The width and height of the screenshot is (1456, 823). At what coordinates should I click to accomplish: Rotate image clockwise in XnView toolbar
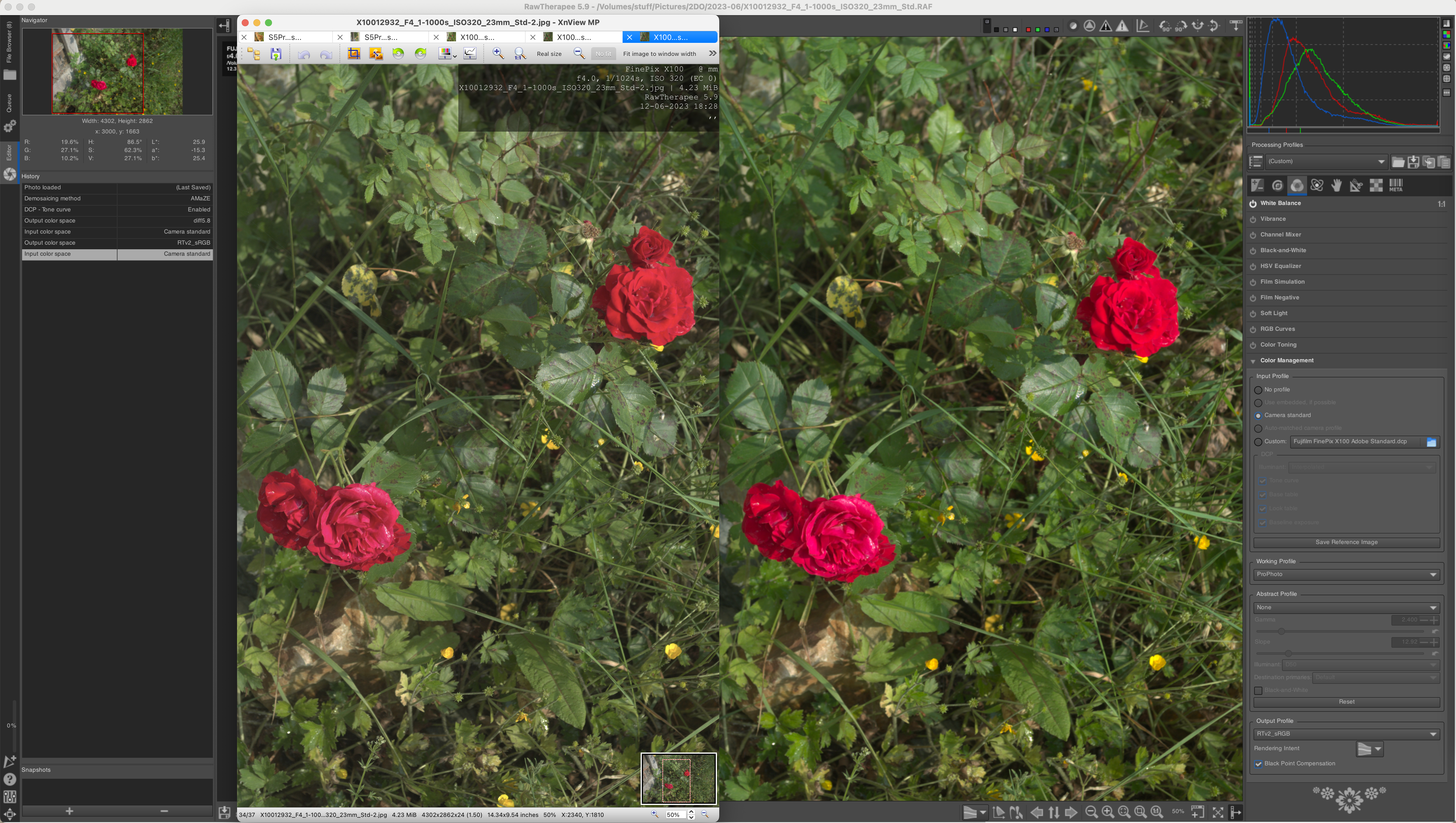coord(420,54)
